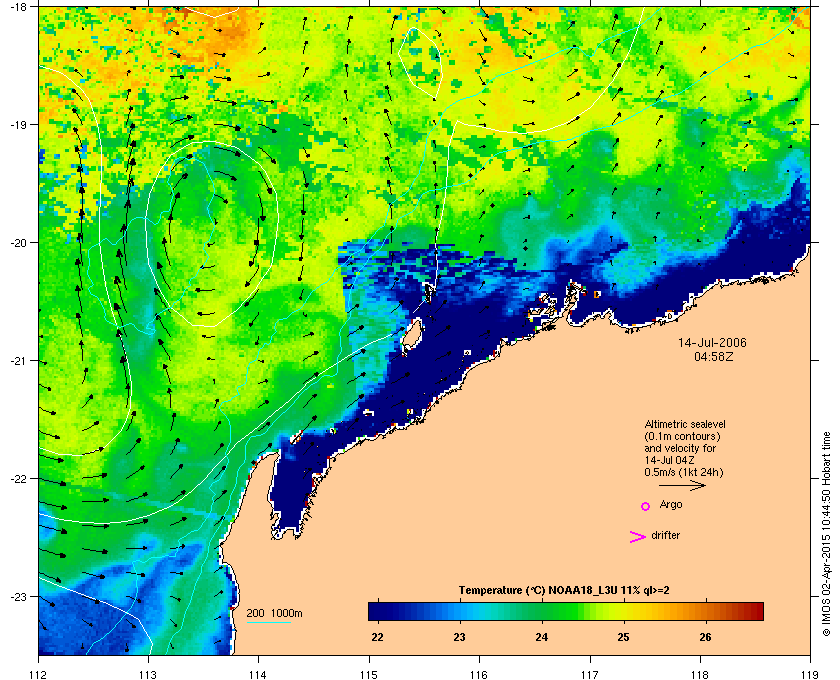
Task: Click the longitude axis label '112'
Action: pyautogui.click(x=39, y=675)
